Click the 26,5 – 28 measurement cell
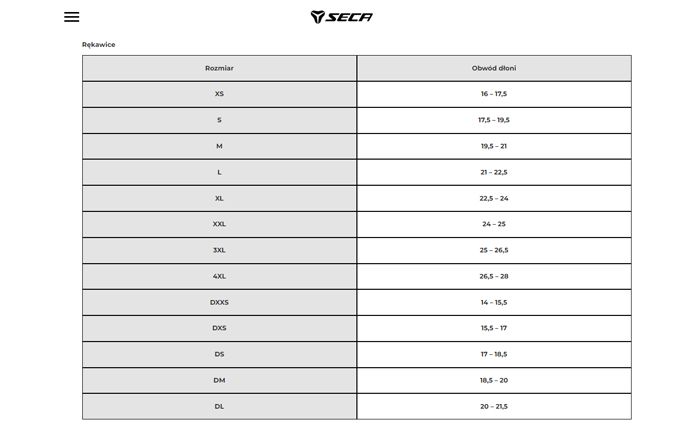The image size is (700, 432). pos(494,276)
